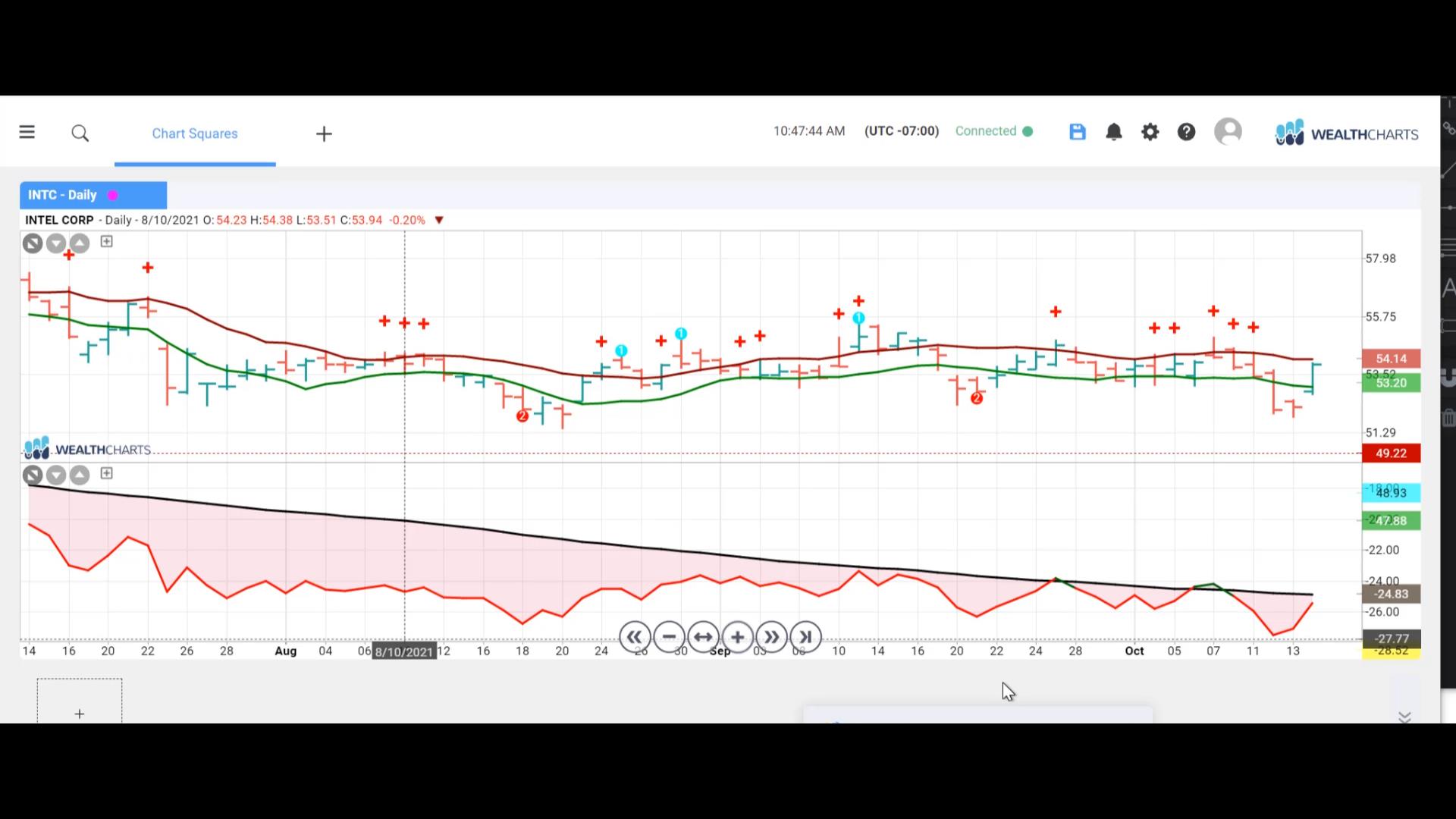
Task: Click the red 49.22 price label
Action: (x=1391, y=453)
